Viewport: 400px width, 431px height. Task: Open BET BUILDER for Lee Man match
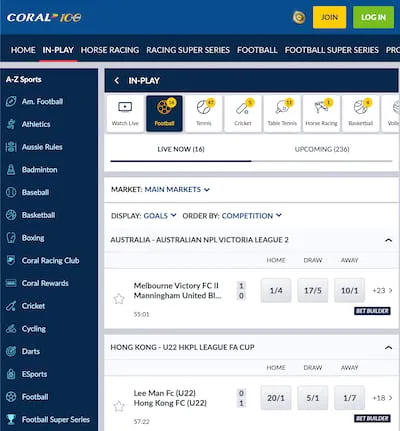pyautogui.click(x=372, y=418)
